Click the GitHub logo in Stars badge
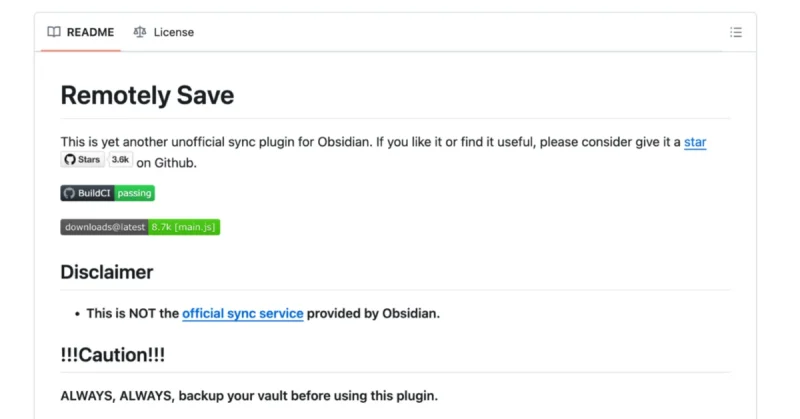Viewport: 800px width, 419px height. (70, 160)
